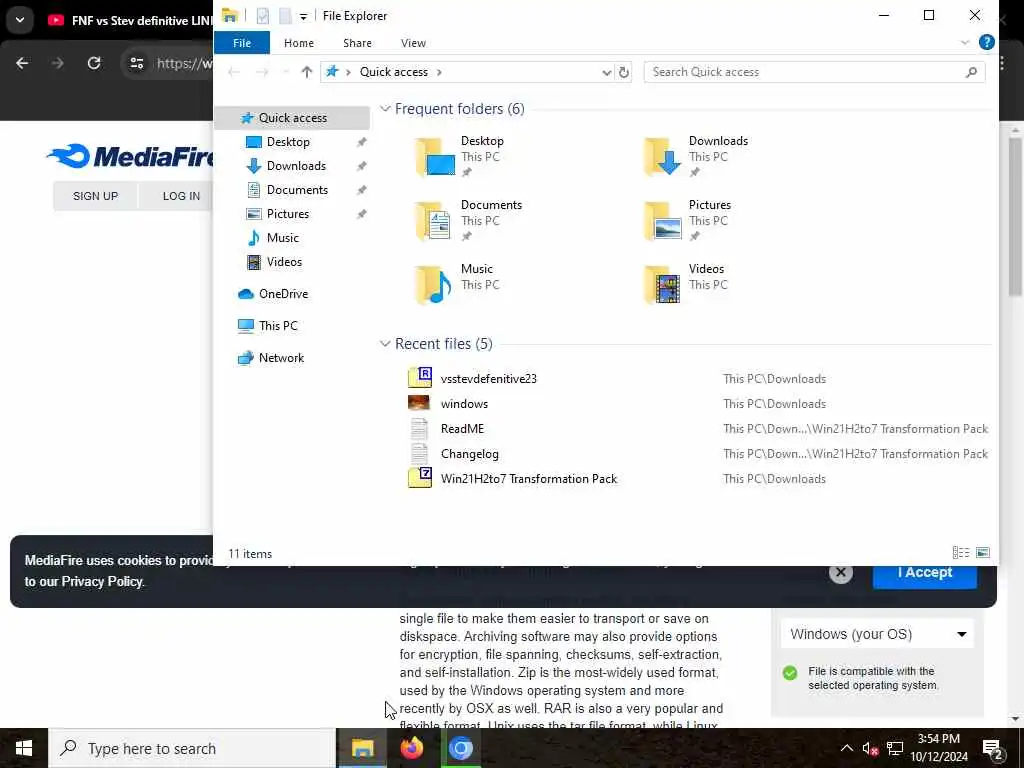Collapse the Recent files group
The width and height of the screenshot is (1024, 768).
point(385,344)
